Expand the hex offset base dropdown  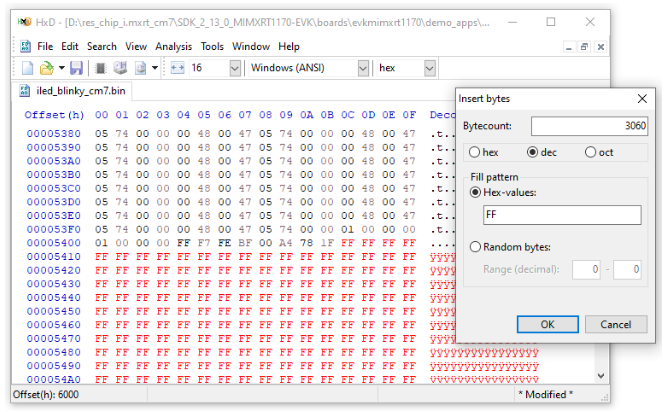pyautogui.click(x=430, y=68)
